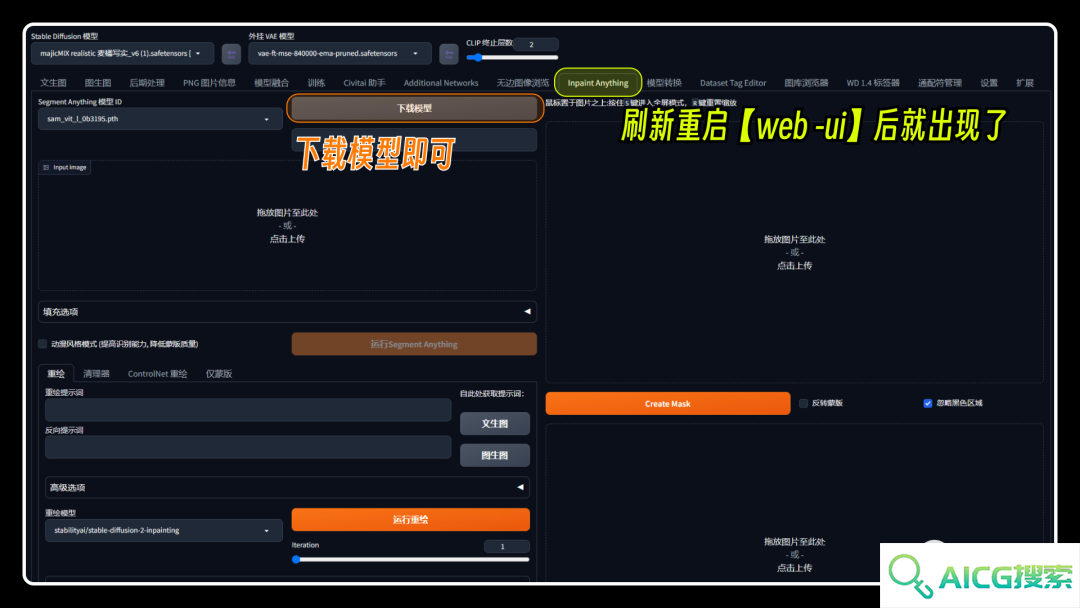Open the Segment Anything model ID dropdown
This screenshot has height=608, width=1080.
coord(160,118)
